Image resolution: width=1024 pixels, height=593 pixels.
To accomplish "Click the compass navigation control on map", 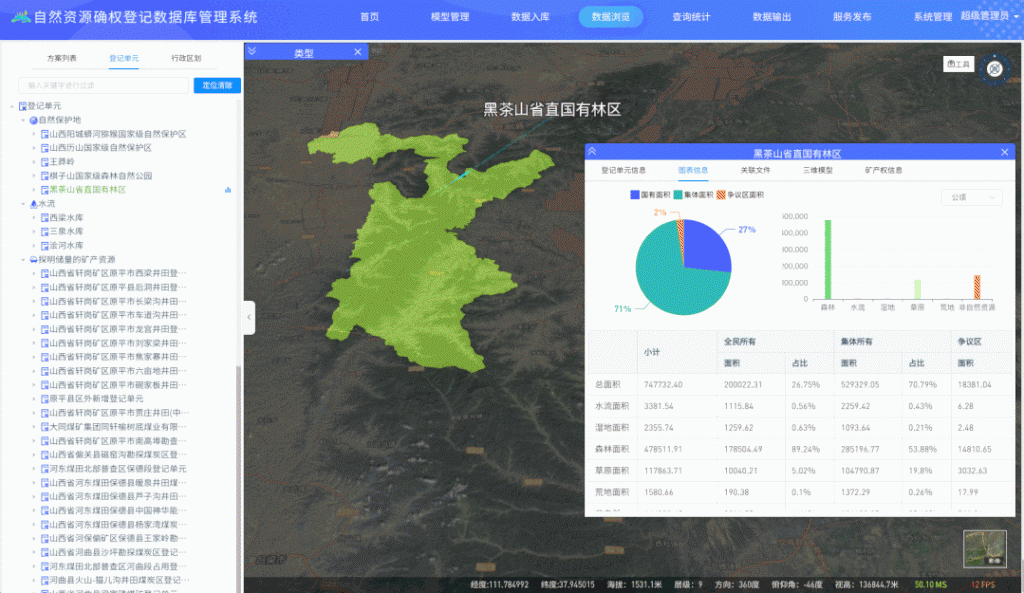I will tap(994, 68).
